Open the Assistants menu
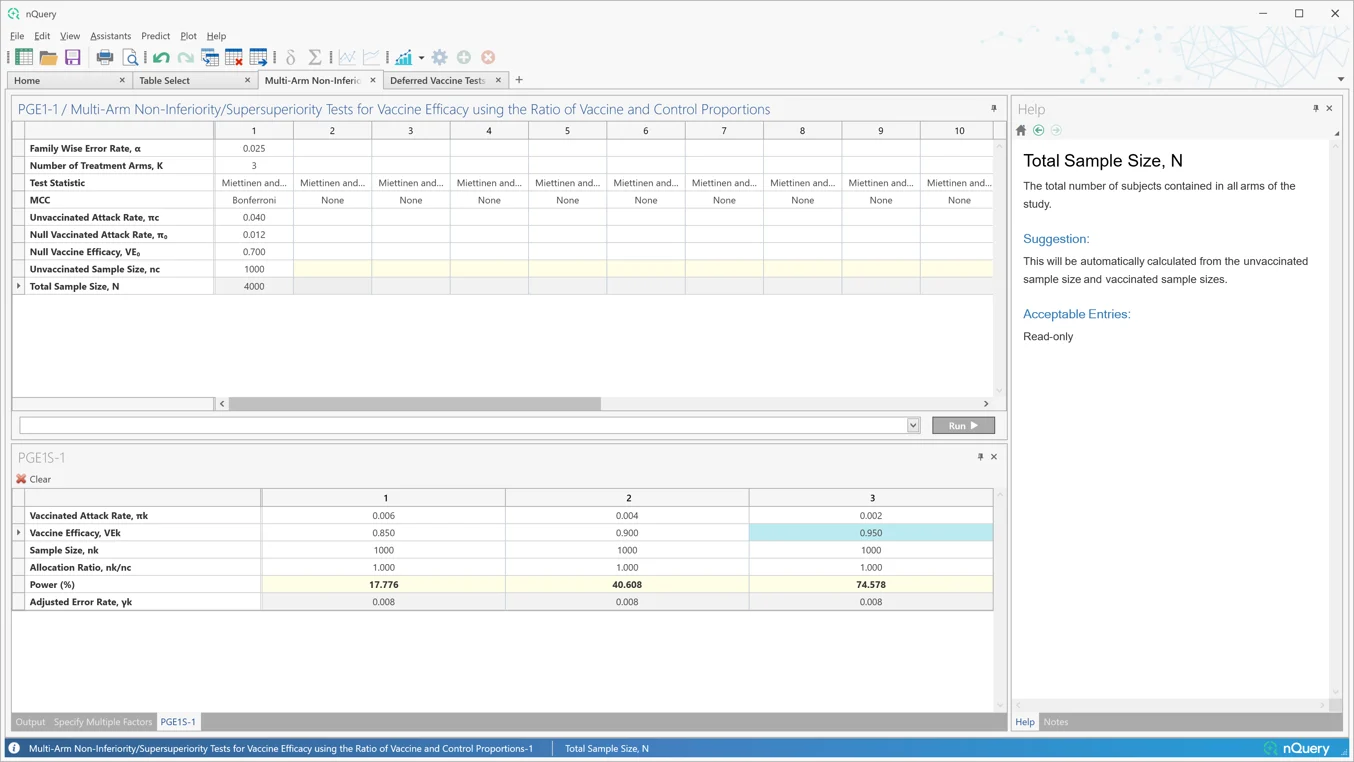 [110, 36]
